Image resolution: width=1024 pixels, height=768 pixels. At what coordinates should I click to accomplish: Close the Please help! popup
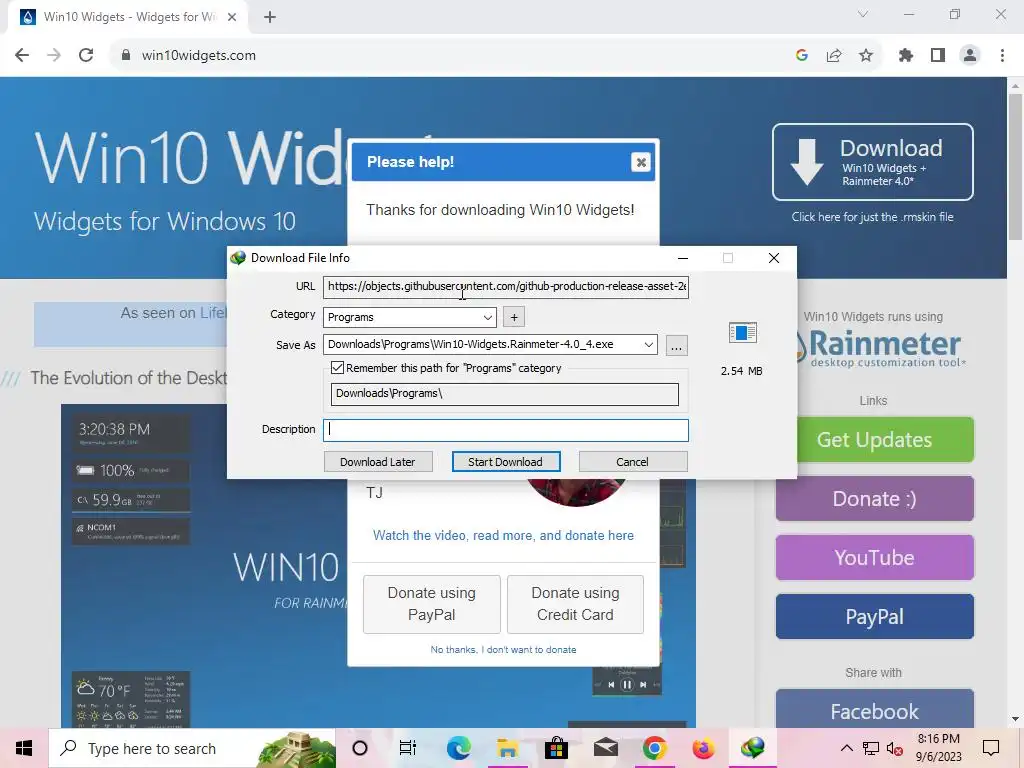[x=641, y=162]
